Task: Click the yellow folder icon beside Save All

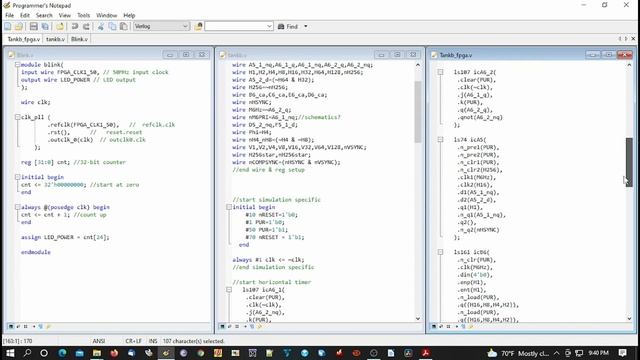Action: (x=60, y=27)
